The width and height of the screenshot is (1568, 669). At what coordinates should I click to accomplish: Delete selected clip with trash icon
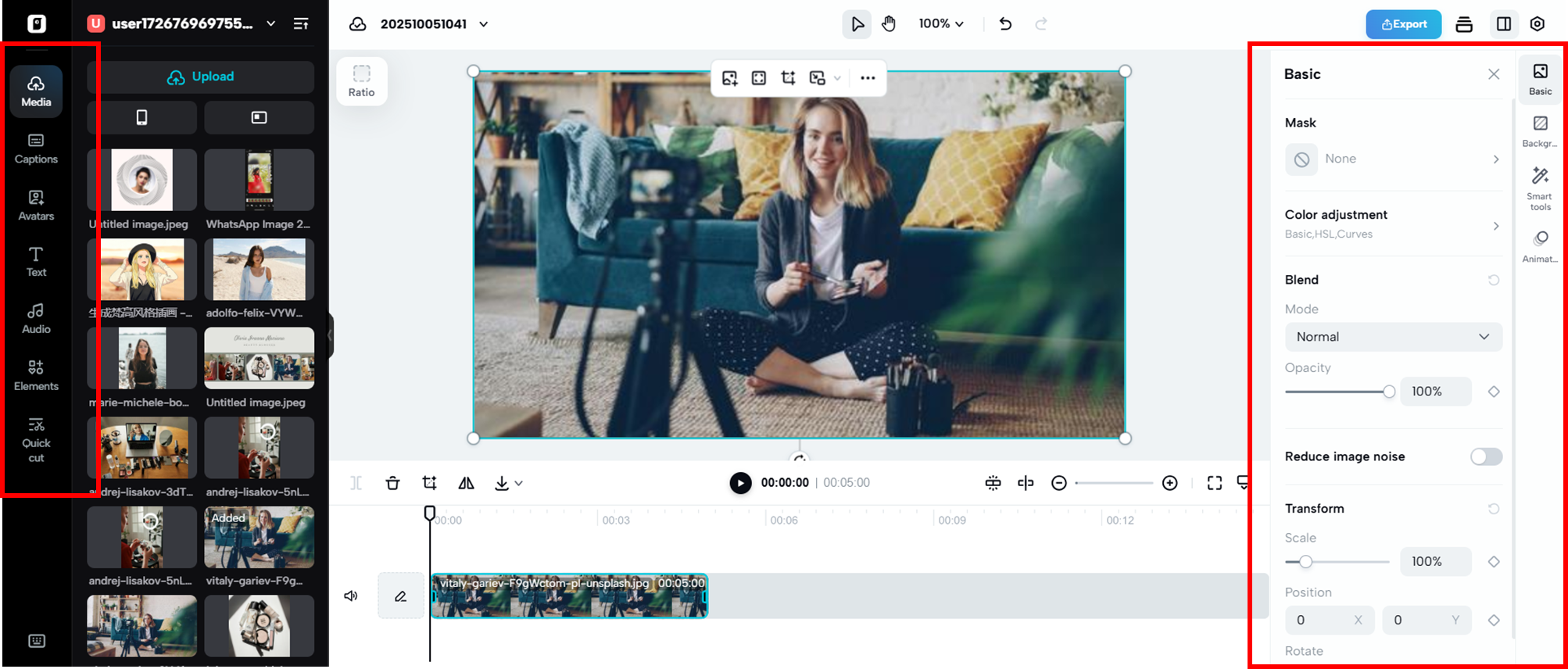(x=392, y=483)
